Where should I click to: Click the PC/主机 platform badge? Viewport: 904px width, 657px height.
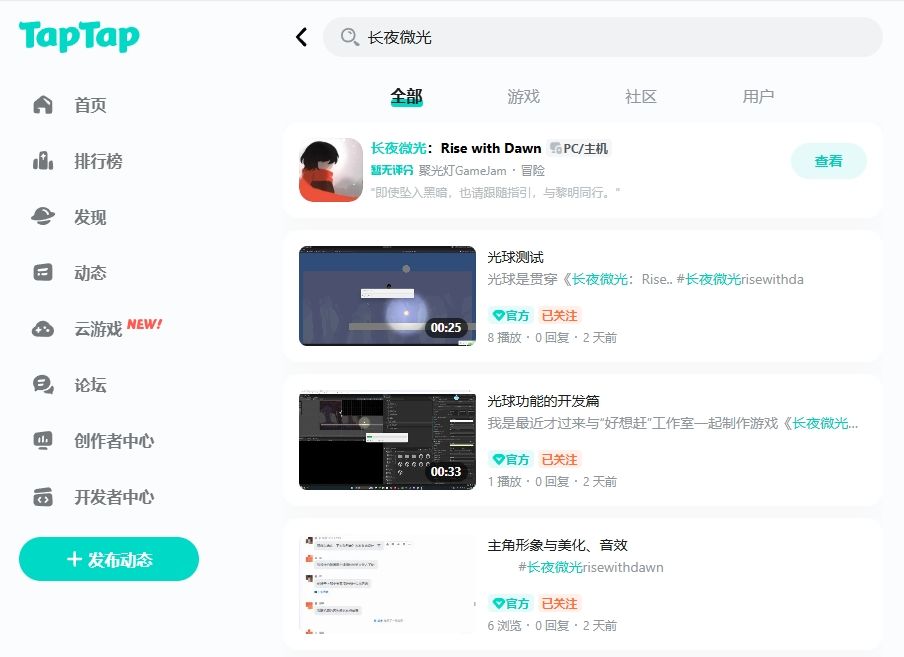point(579,148)
